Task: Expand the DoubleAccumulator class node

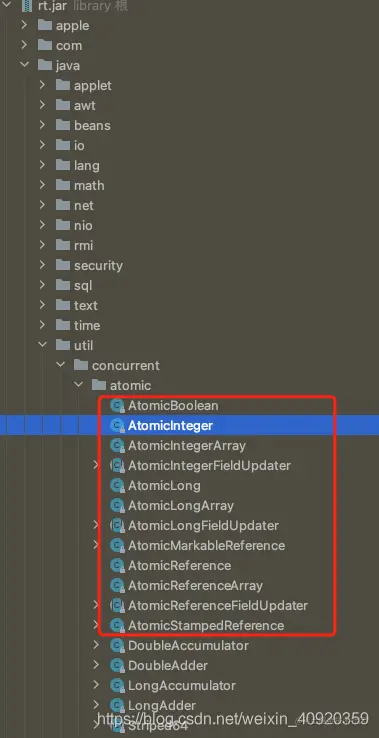Action: [96, 645]
